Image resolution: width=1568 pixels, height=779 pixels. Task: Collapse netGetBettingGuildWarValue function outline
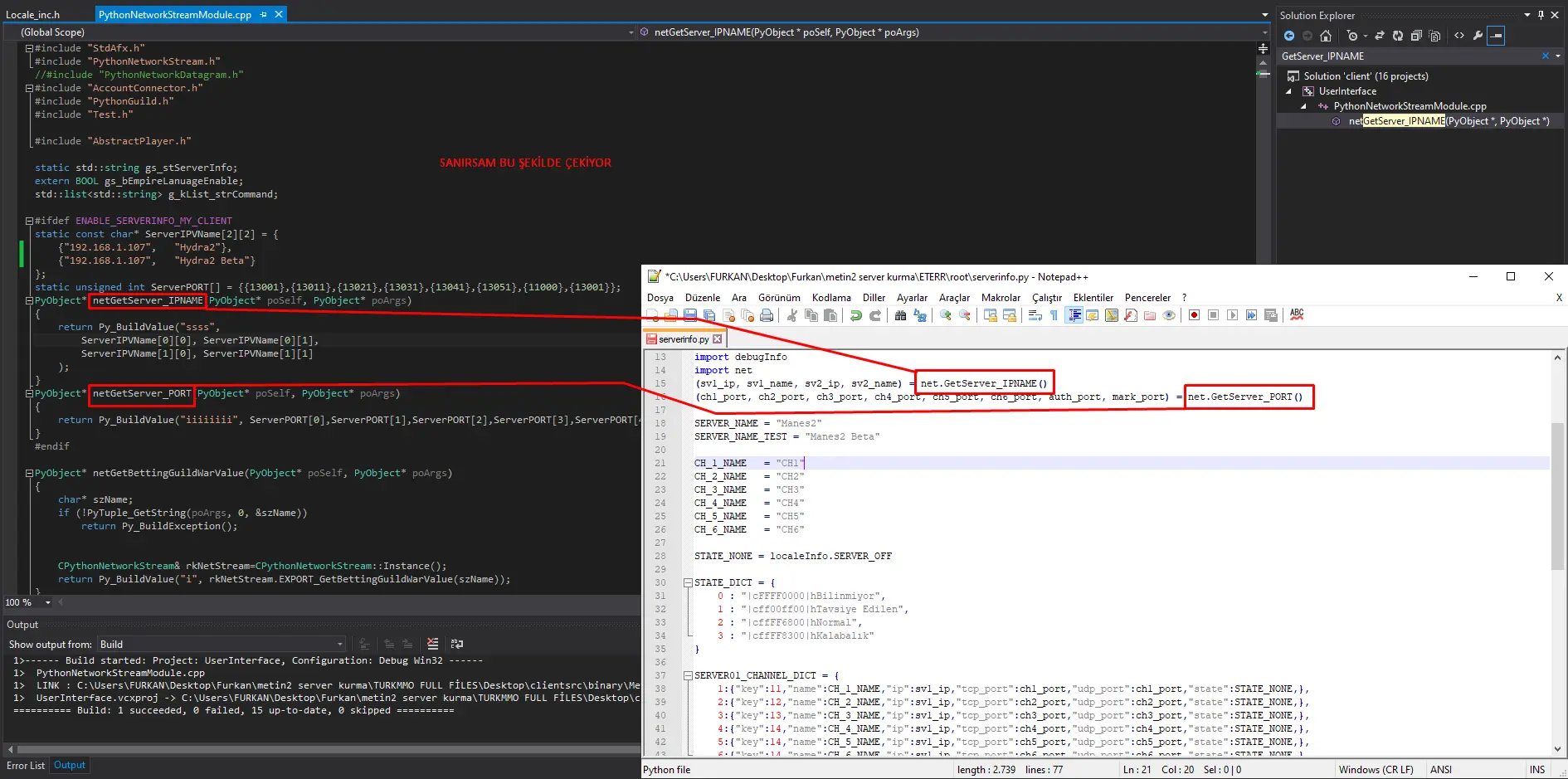(29, 473)
